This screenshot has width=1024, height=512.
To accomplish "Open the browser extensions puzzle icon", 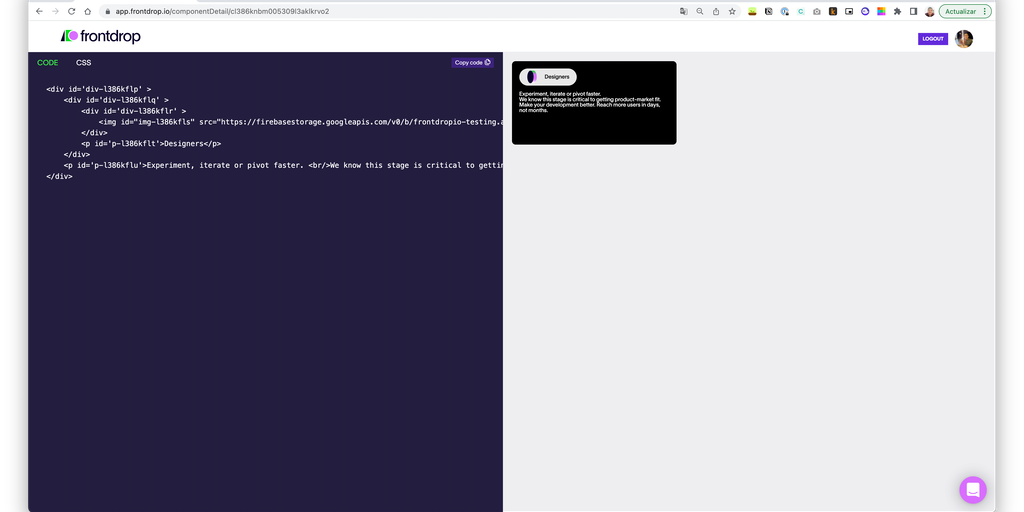I will click(897, 11).
